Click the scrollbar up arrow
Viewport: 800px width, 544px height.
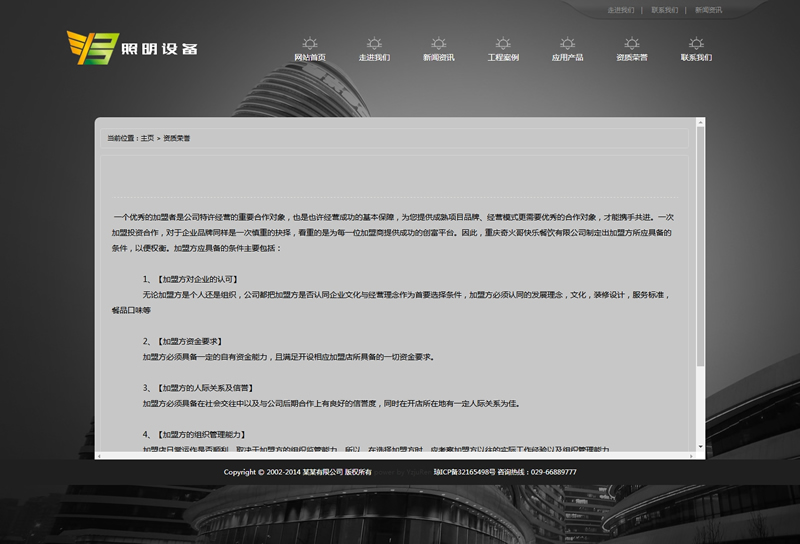point(701,123)
